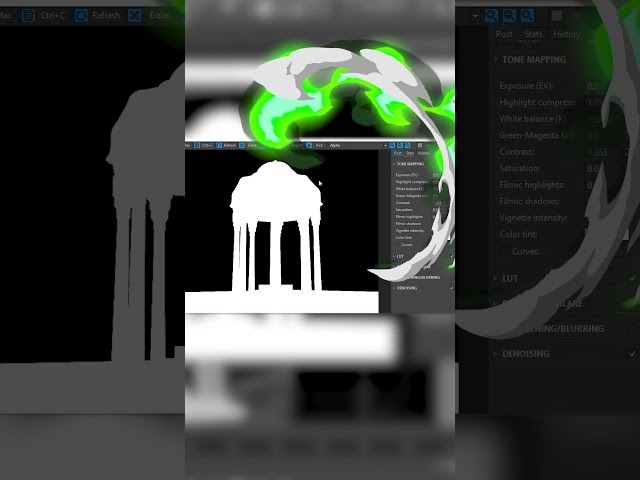Click Pick icon in small center window
Screen dimensions: 640x480
coord(309,145)
